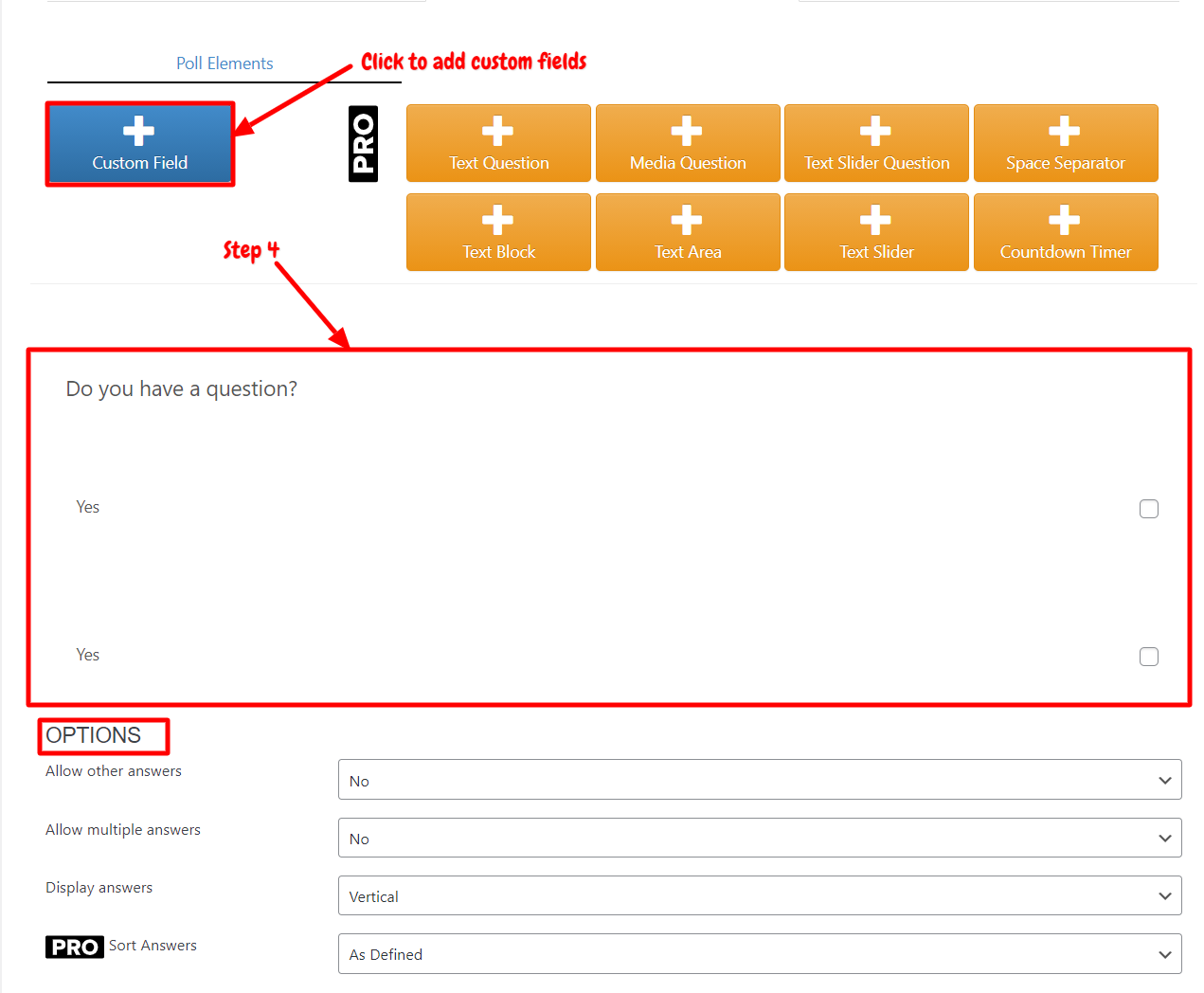Add a Media Question element

688,143
